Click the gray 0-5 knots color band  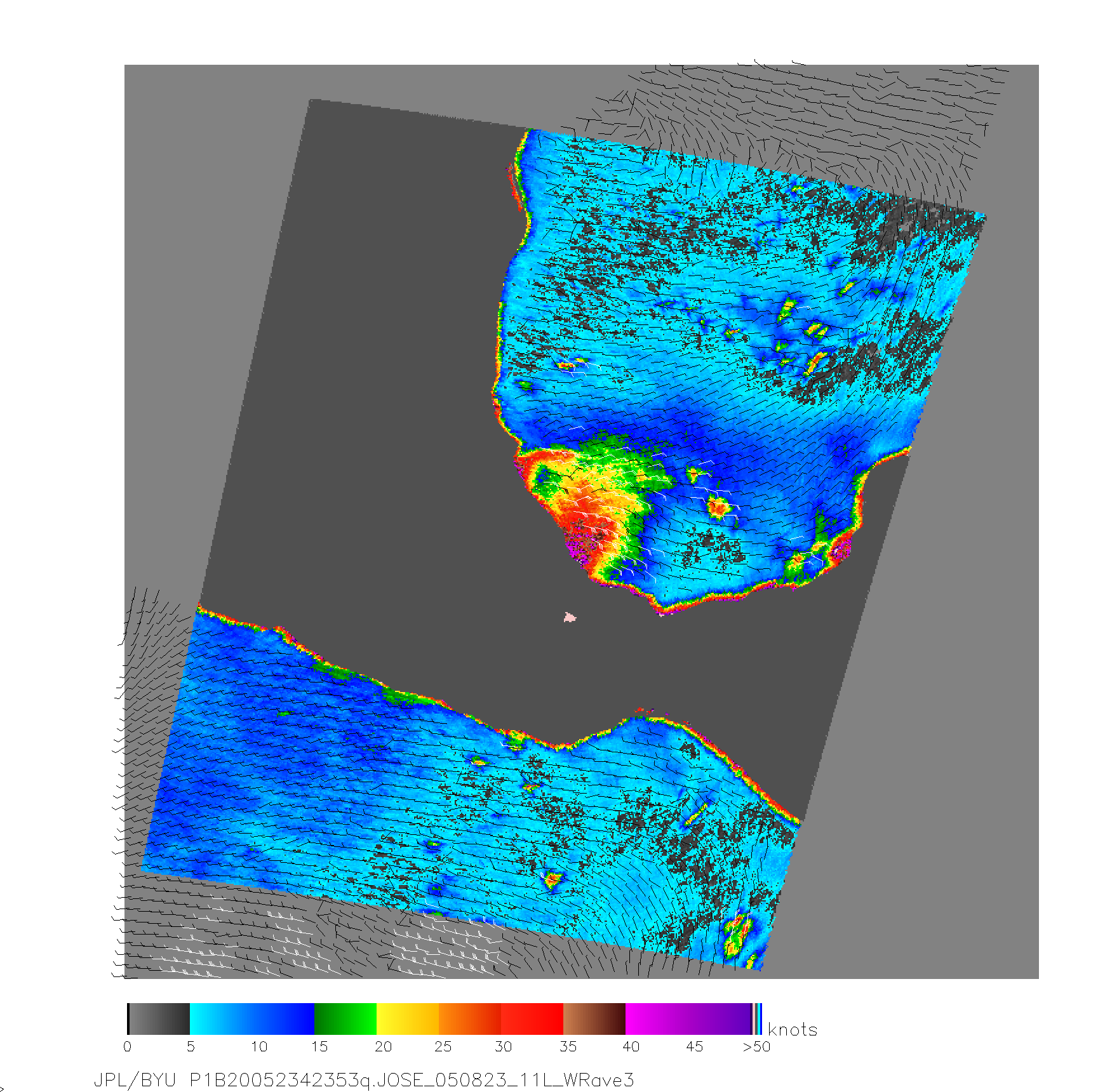[159, 1019]
